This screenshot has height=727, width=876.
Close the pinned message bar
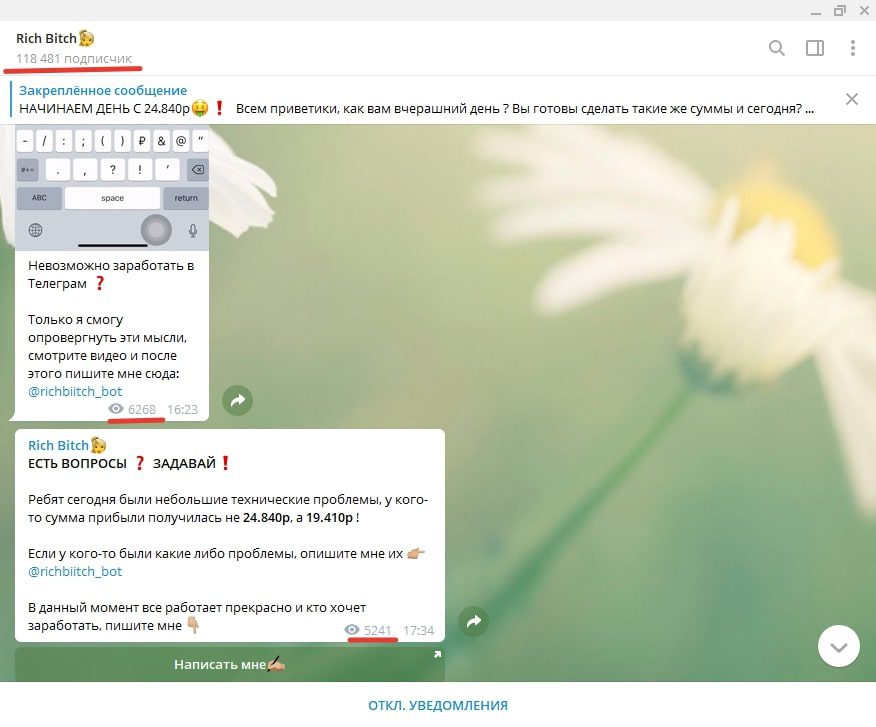point(851,99)
